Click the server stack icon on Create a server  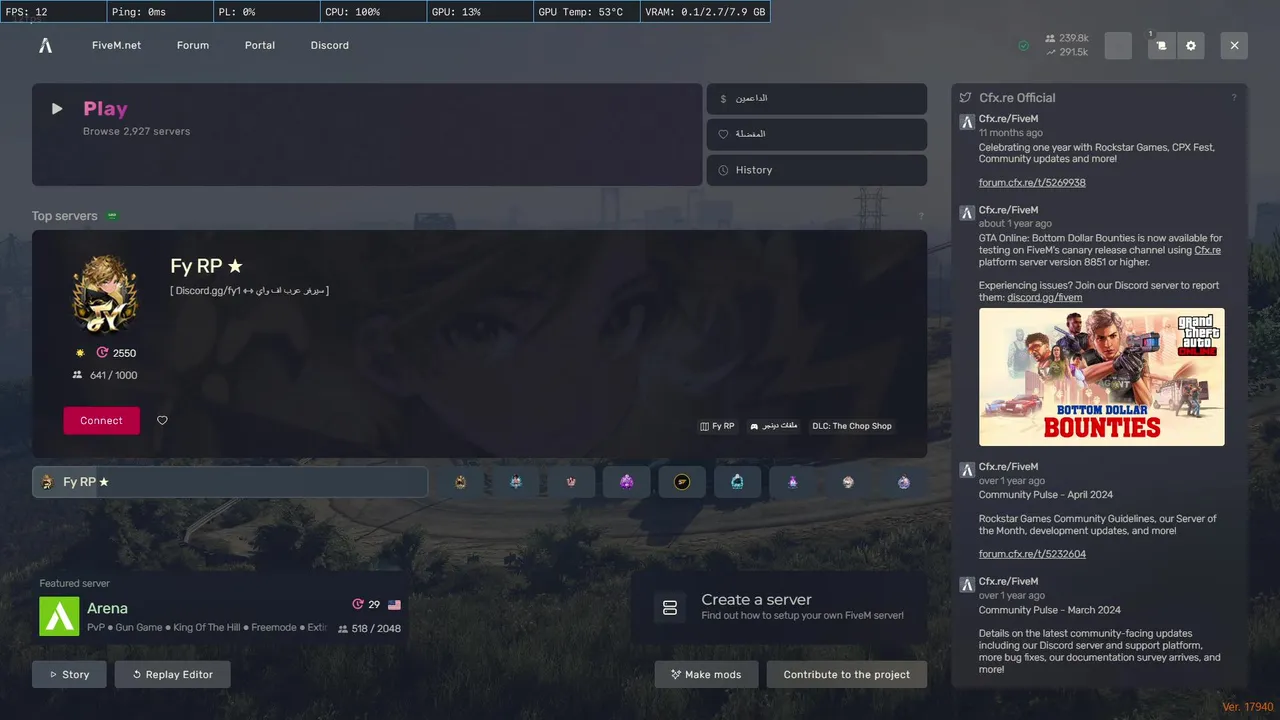click(670, 607)
